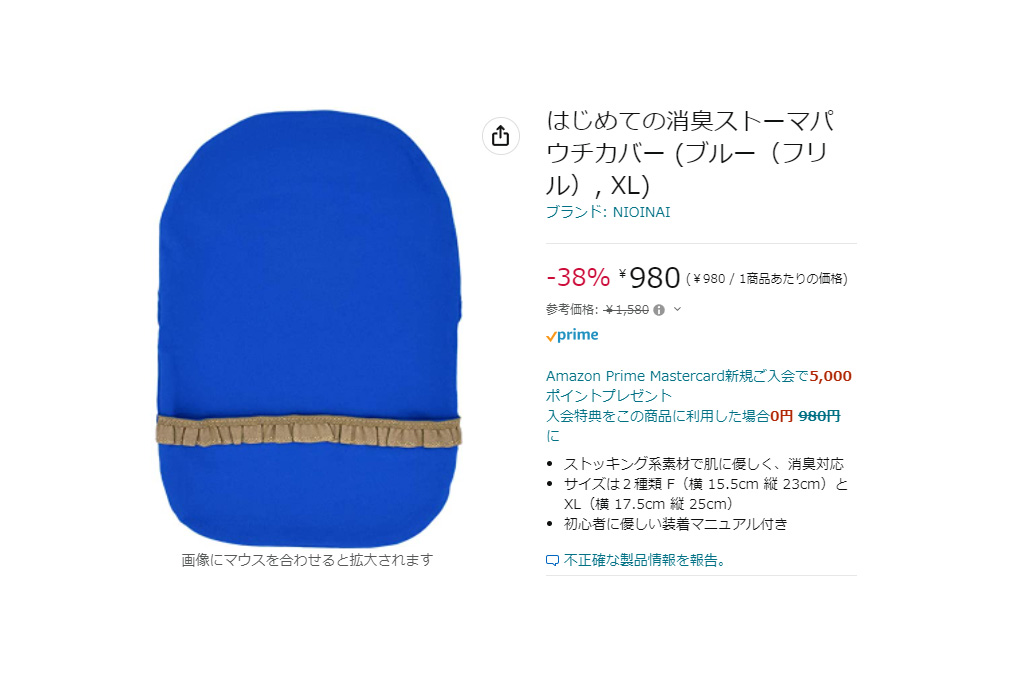
Task: Click the struck-through ¥1,580 reference price
Action: pos(626,310)
